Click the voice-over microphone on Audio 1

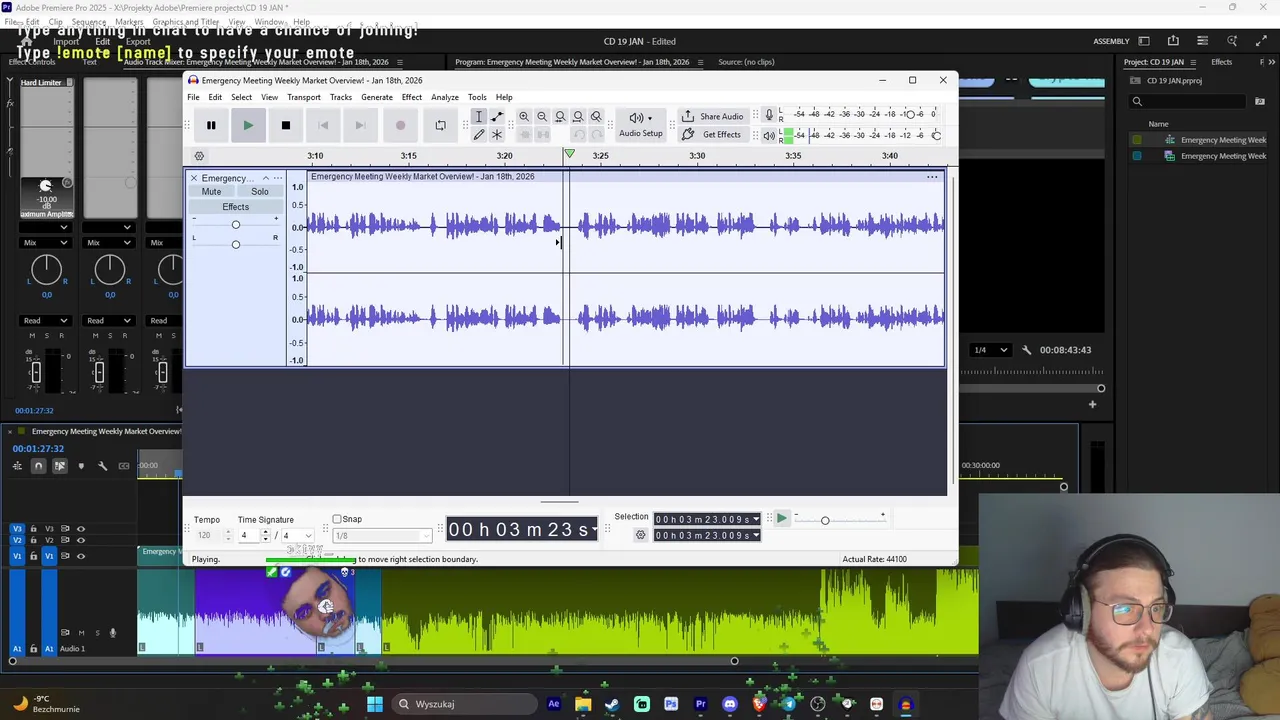[x=112, y=632]
